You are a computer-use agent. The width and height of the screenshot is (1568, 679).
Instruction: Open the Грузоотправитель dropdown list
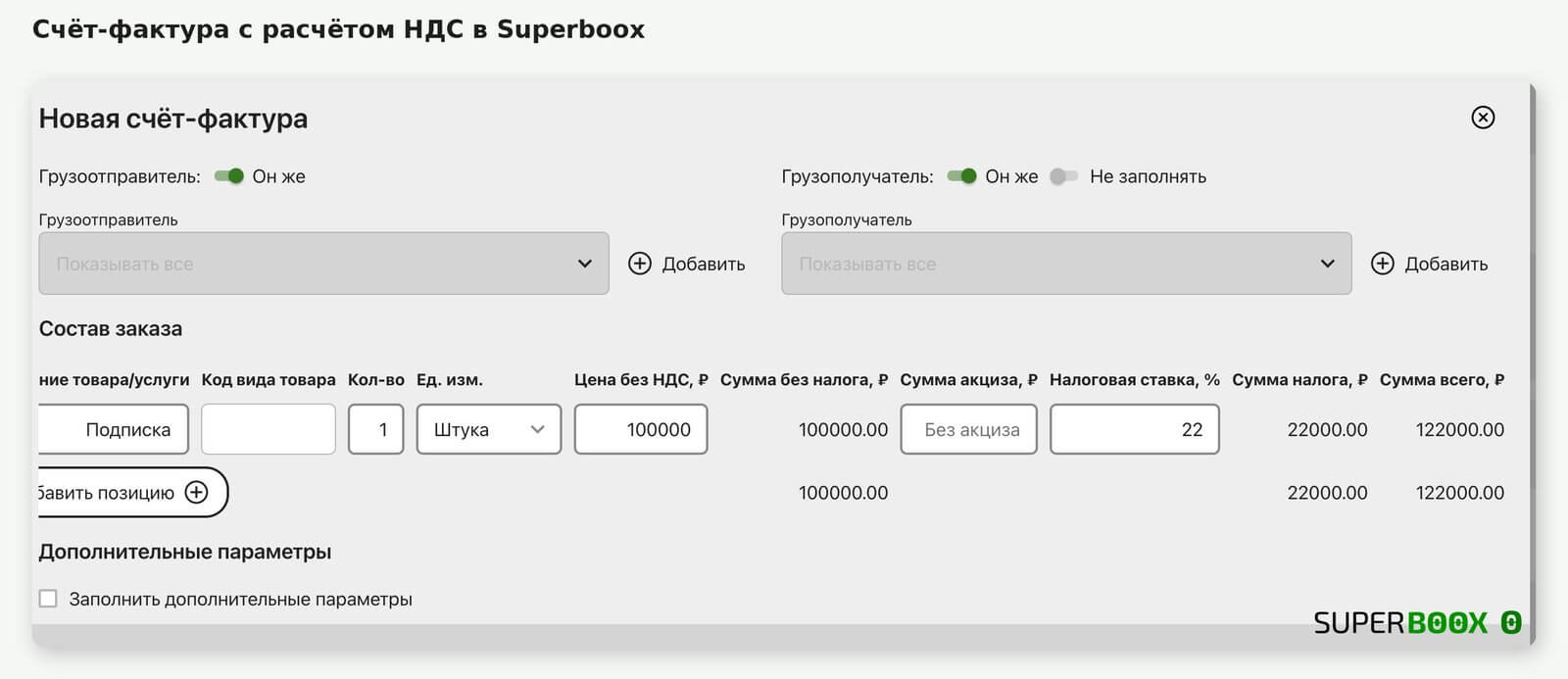(323, 264)
